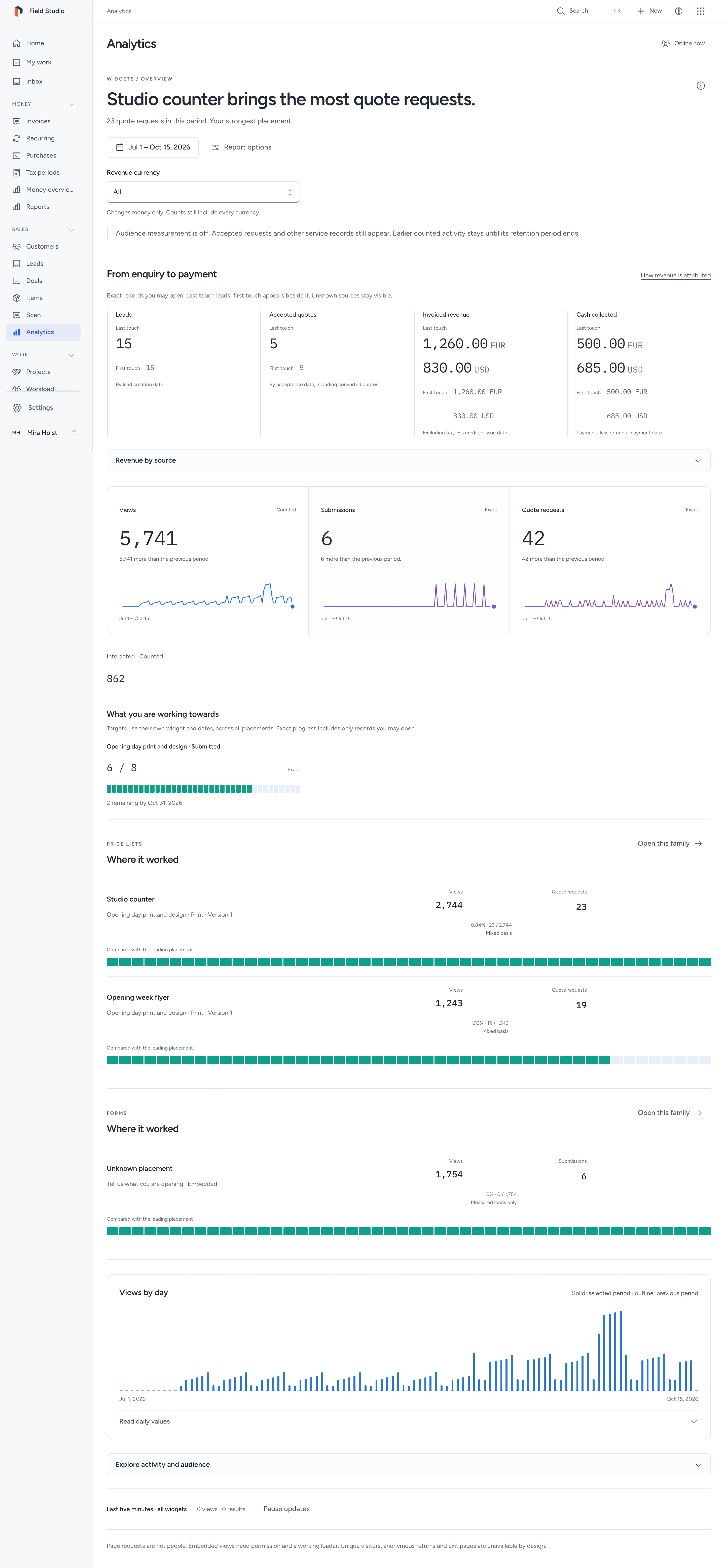Open the Deals icon

click(x=16, y=281)
